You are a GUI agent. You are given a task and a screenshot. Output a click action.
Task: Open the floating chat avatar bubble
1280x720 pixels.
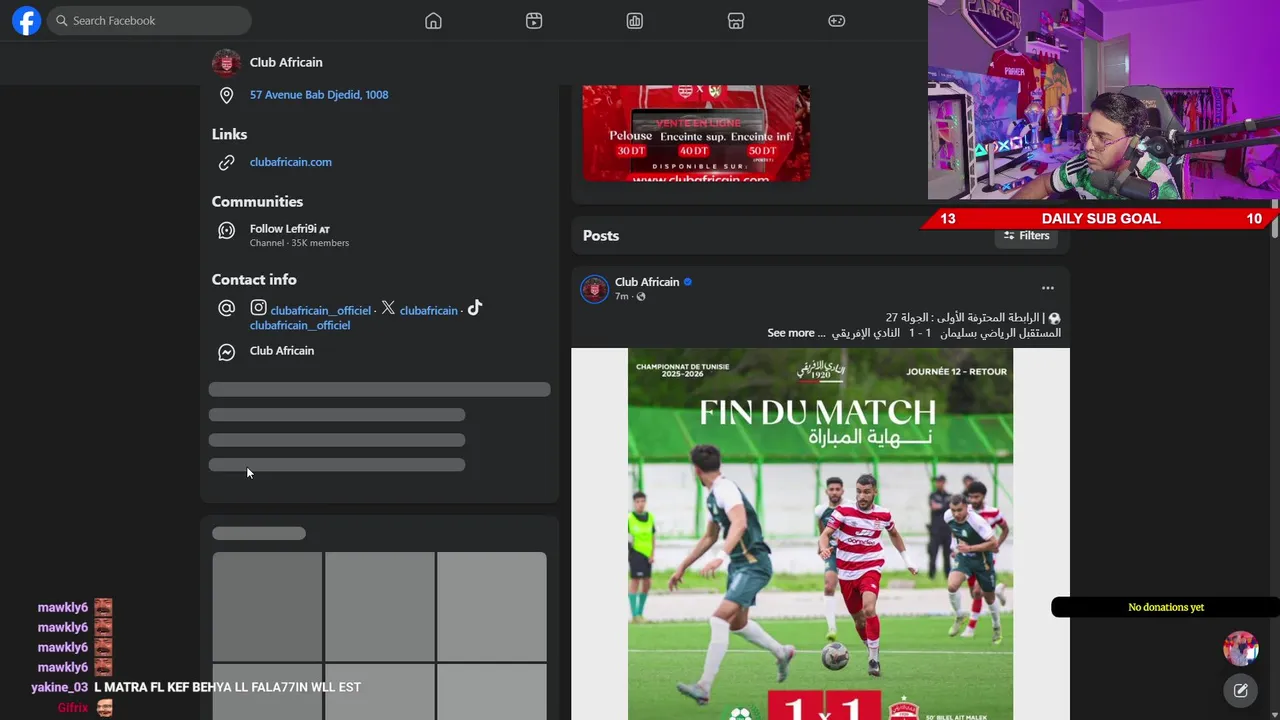click(x=1241, y=648)
